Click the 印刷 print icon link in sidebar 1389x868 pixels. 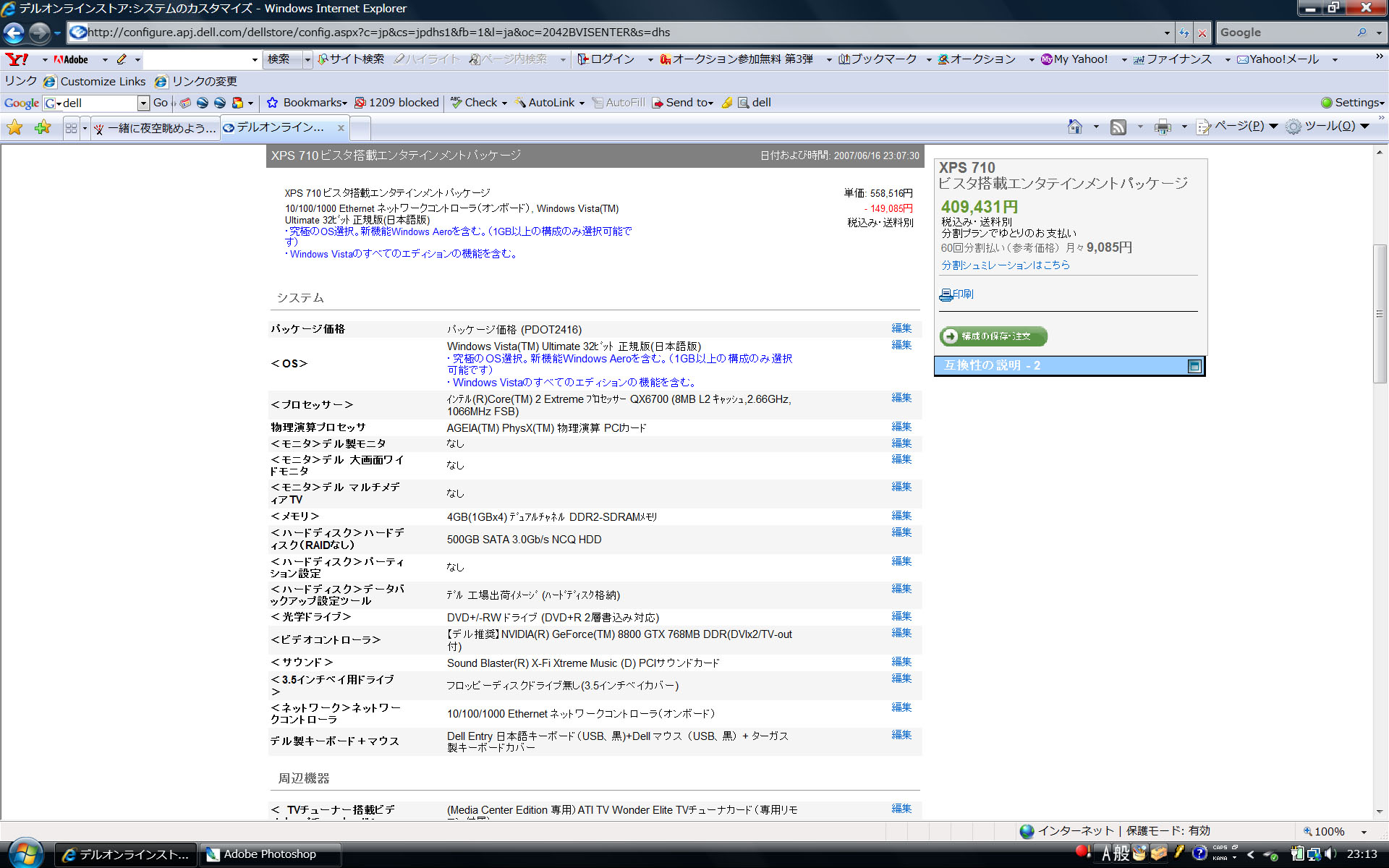[956, 294]
